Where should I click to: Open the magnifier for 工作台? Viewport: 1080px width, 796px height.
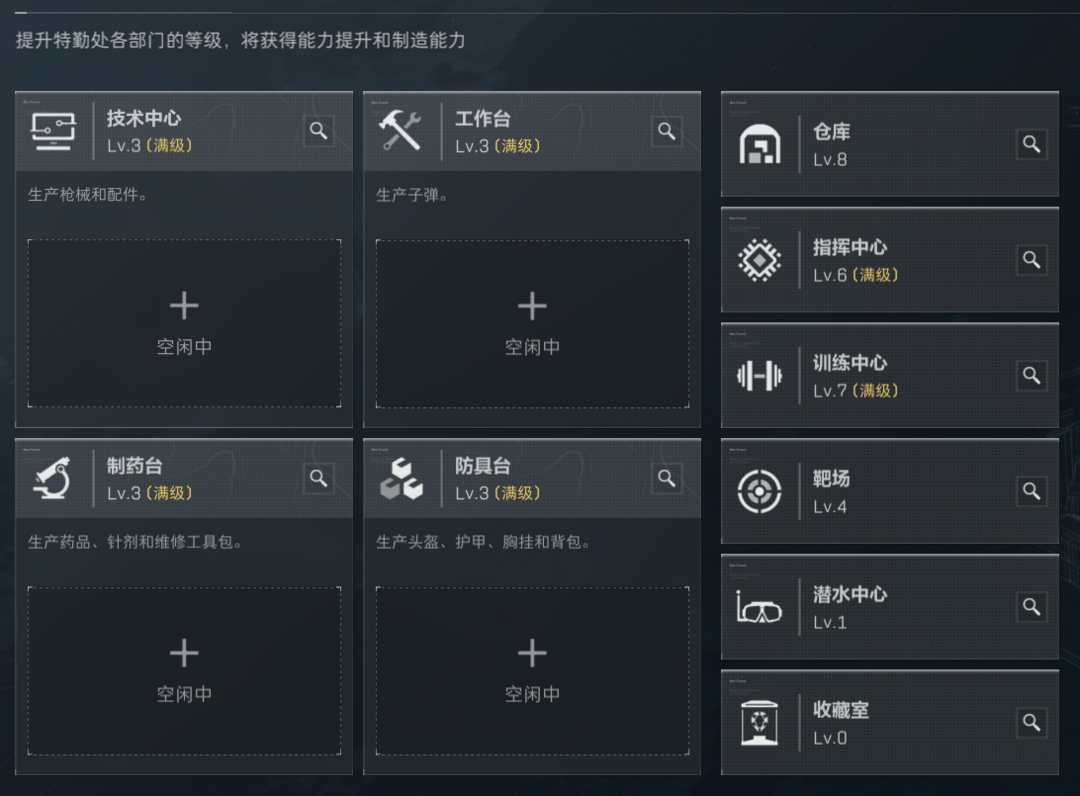tap(666, 130)
